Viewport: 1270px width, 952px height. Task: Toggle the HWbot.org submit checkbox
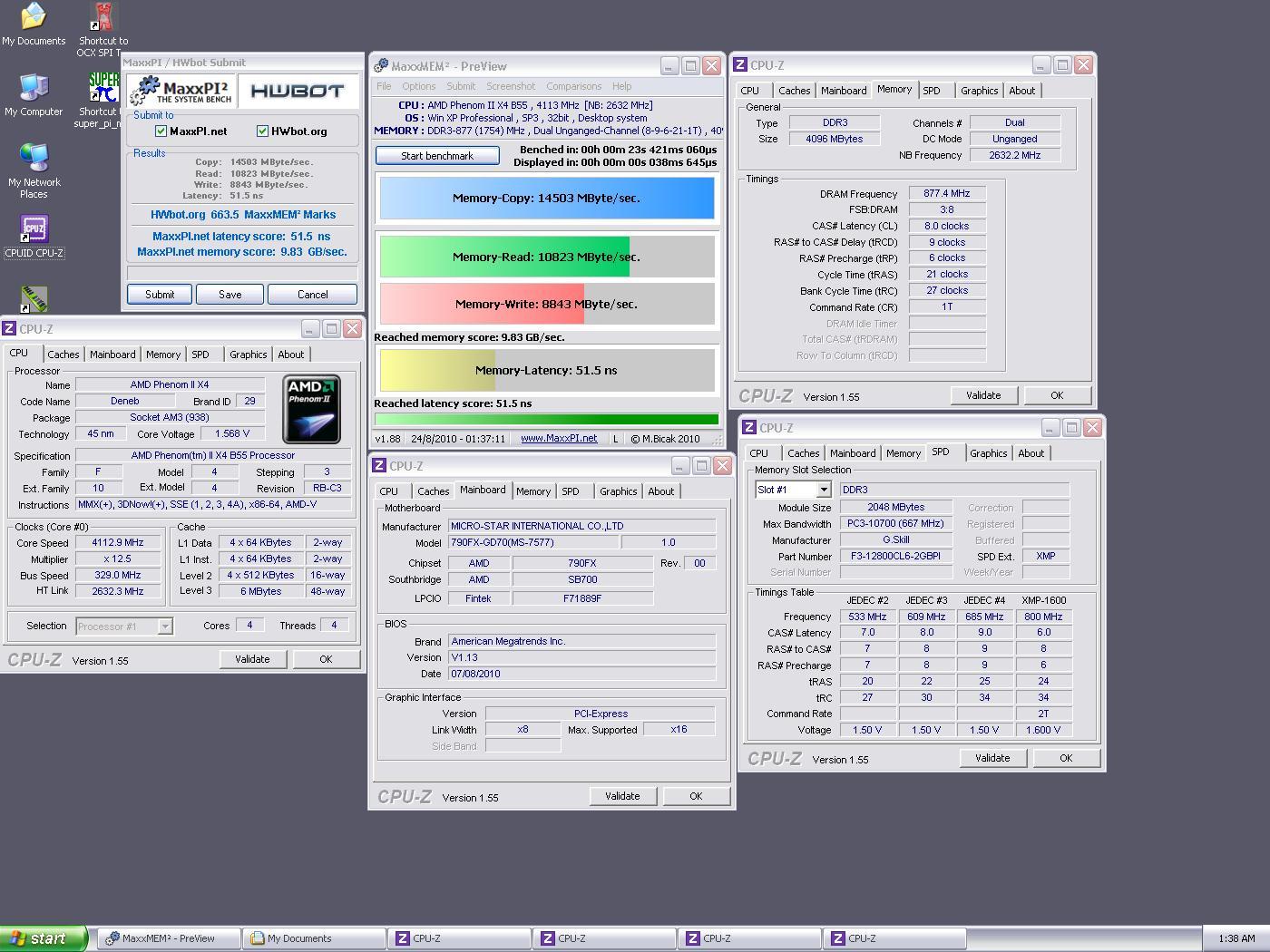click(x=263, y=131)
